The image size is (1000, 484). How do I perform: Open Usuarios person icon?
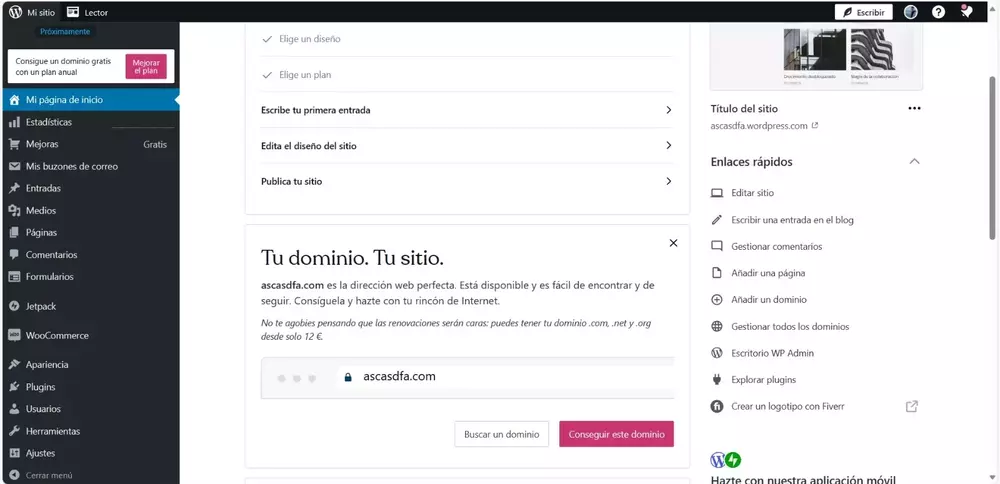pos(14,409)
